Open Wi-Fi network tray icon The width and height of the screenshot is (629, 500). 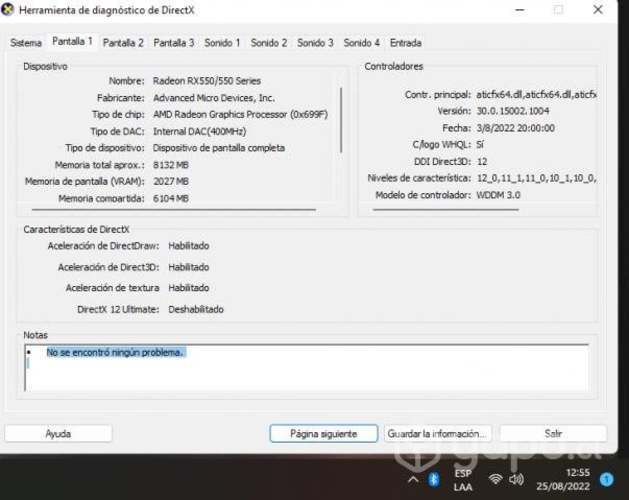pos(495,479)
